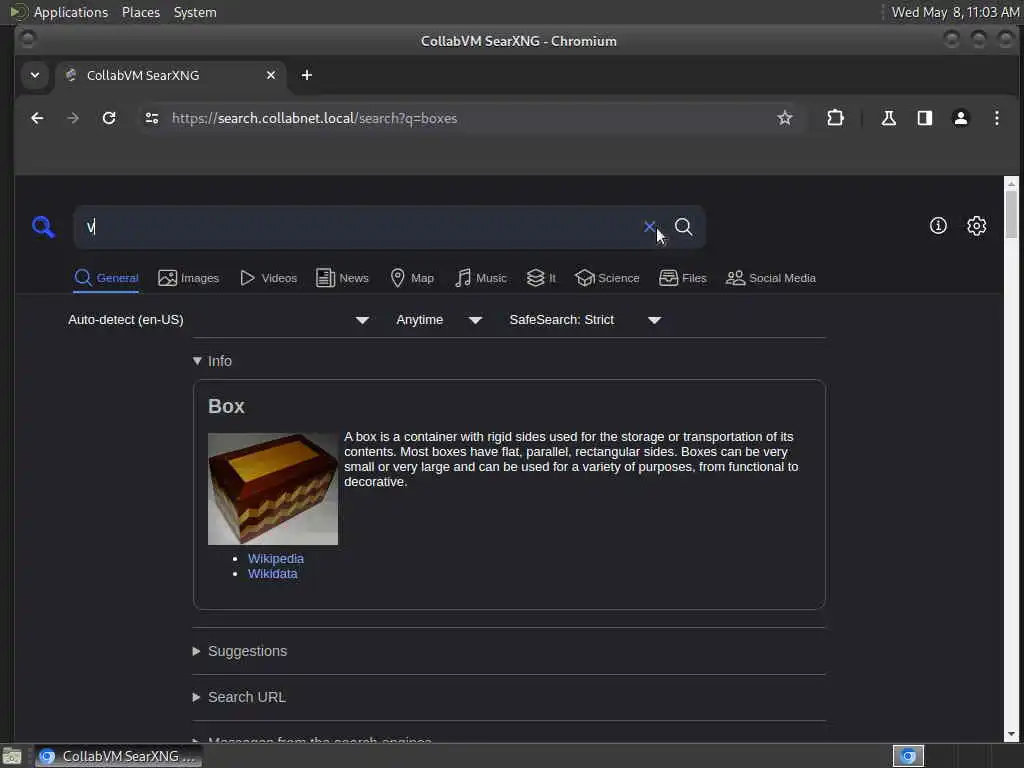
Task: Switch to the Map category
Action: pos(412,278)
